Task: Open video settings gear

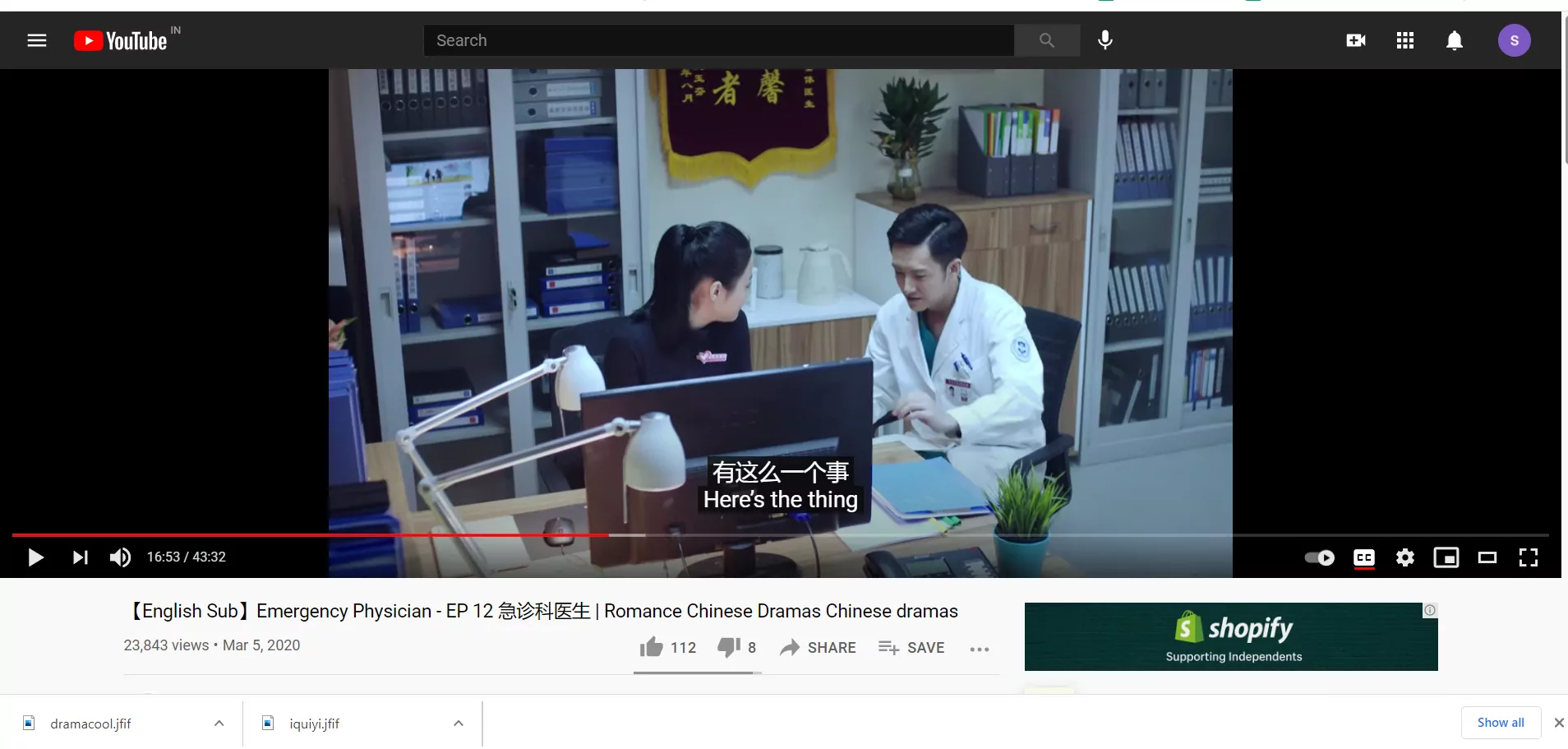Action: click(x=1405, y=557)
